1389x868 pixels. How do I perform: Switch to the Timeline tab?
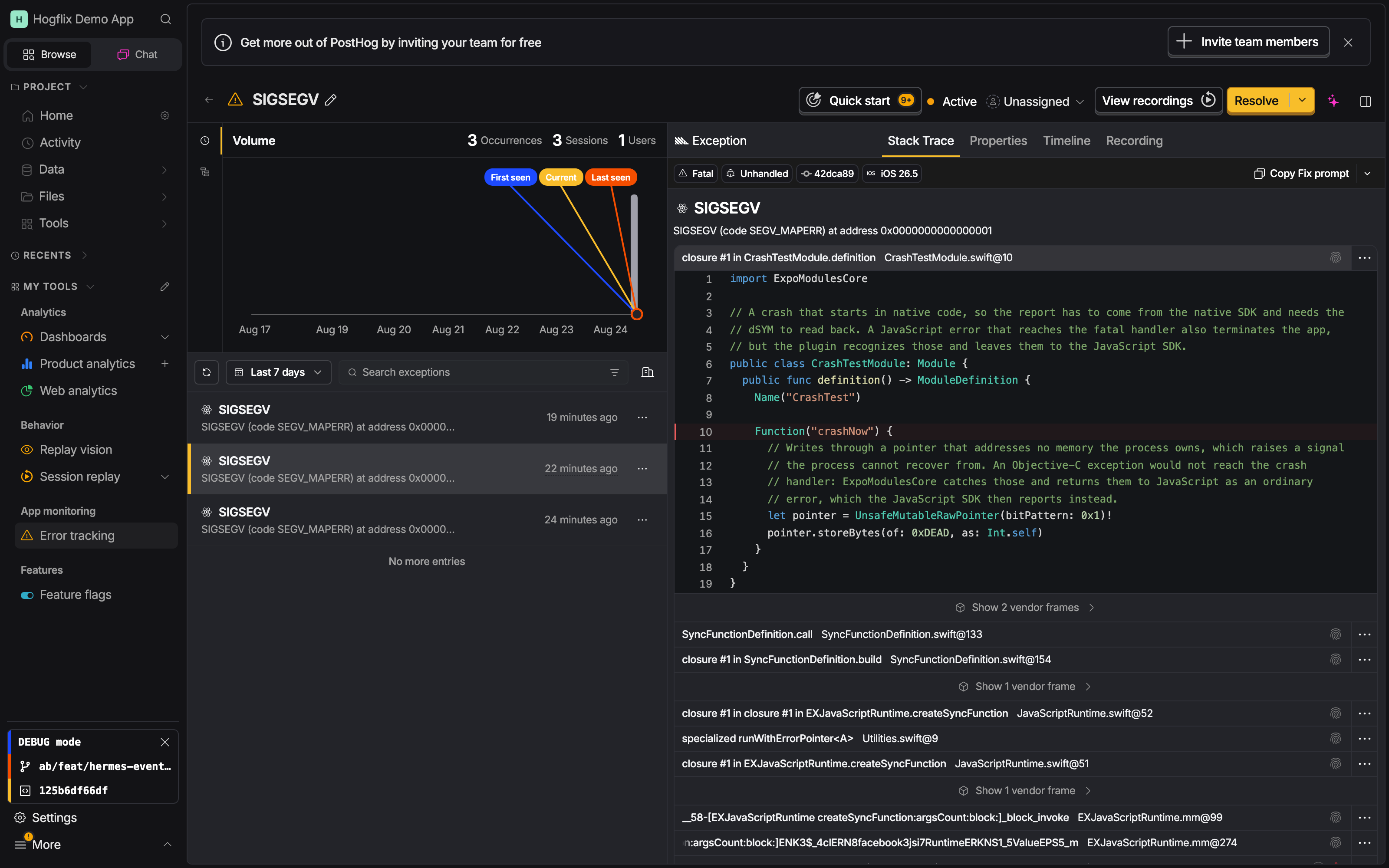pyautogui.click(x=1066, y=141)
